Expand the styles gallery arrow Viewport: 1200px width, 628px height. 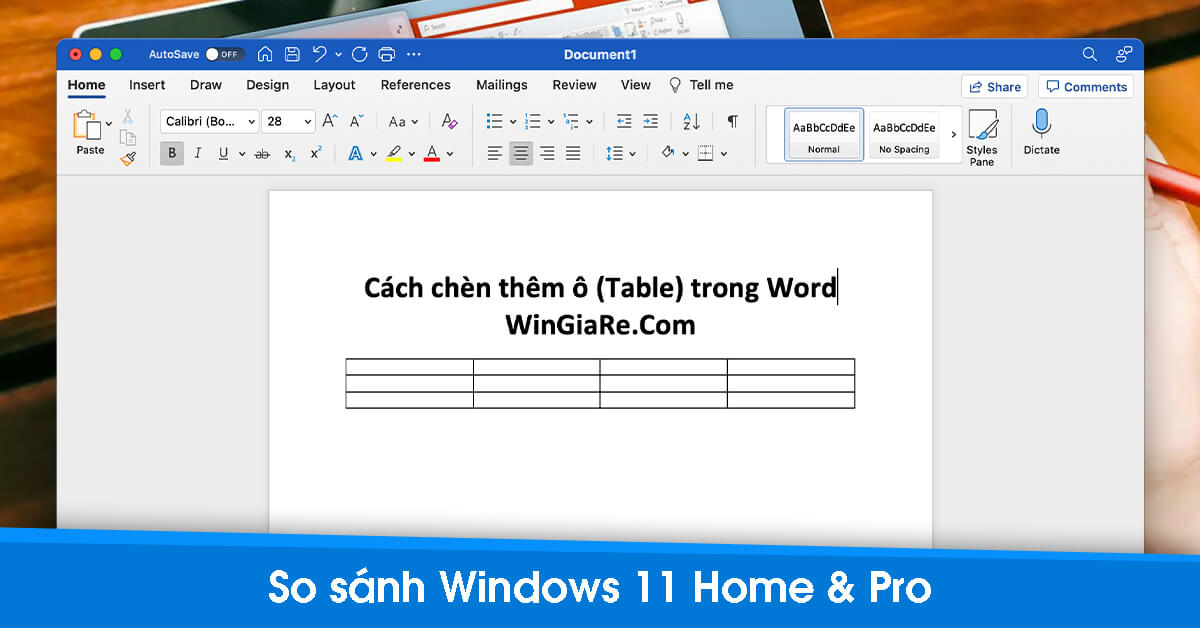pos(953,134)
